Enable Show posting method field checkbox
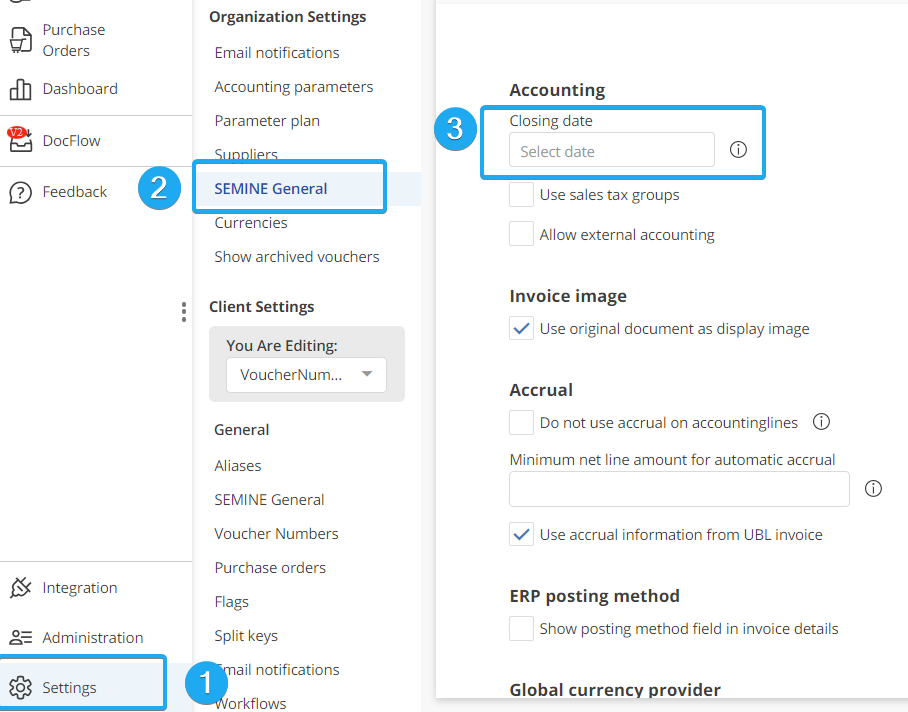 click(521, 629)
